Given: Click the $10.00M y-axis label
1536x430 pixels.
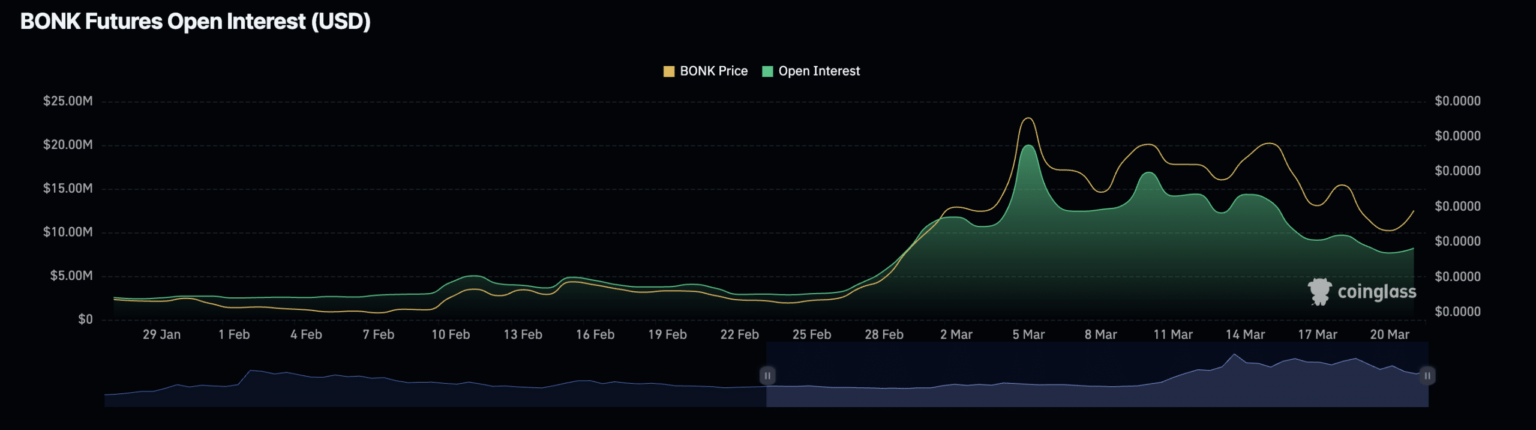Looking at the screenshot, I should (68, 232).
